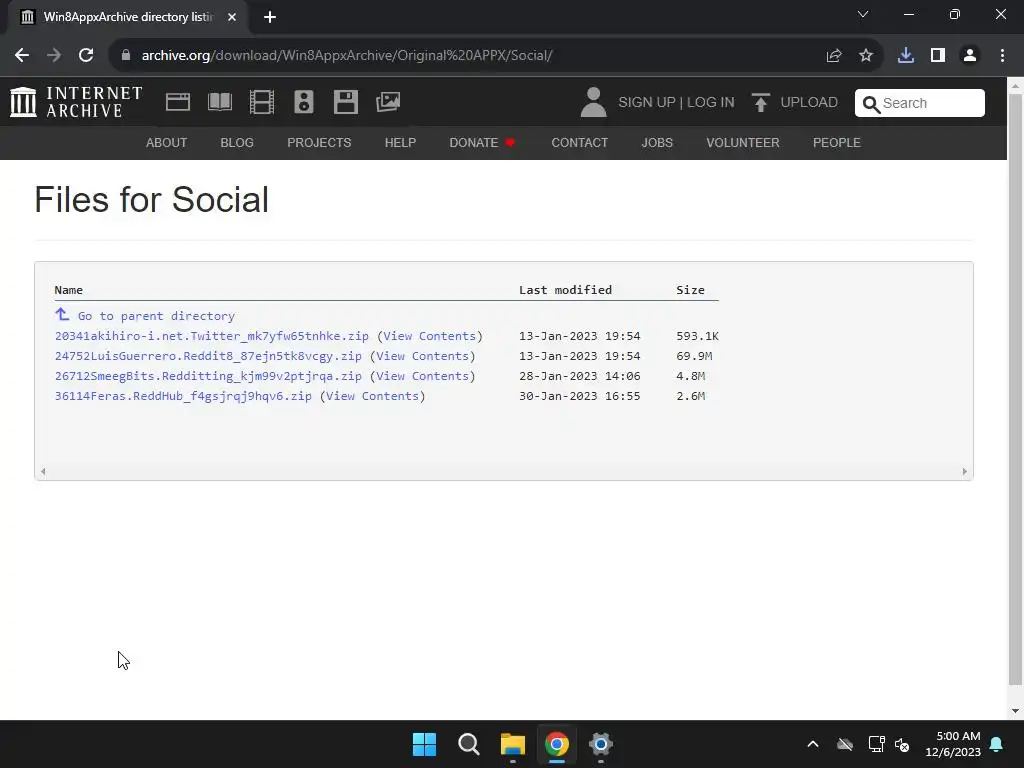Open the Internet Archive home logo
The image size is (1024, 768).
pyautogui.click(x=76, y=103)
